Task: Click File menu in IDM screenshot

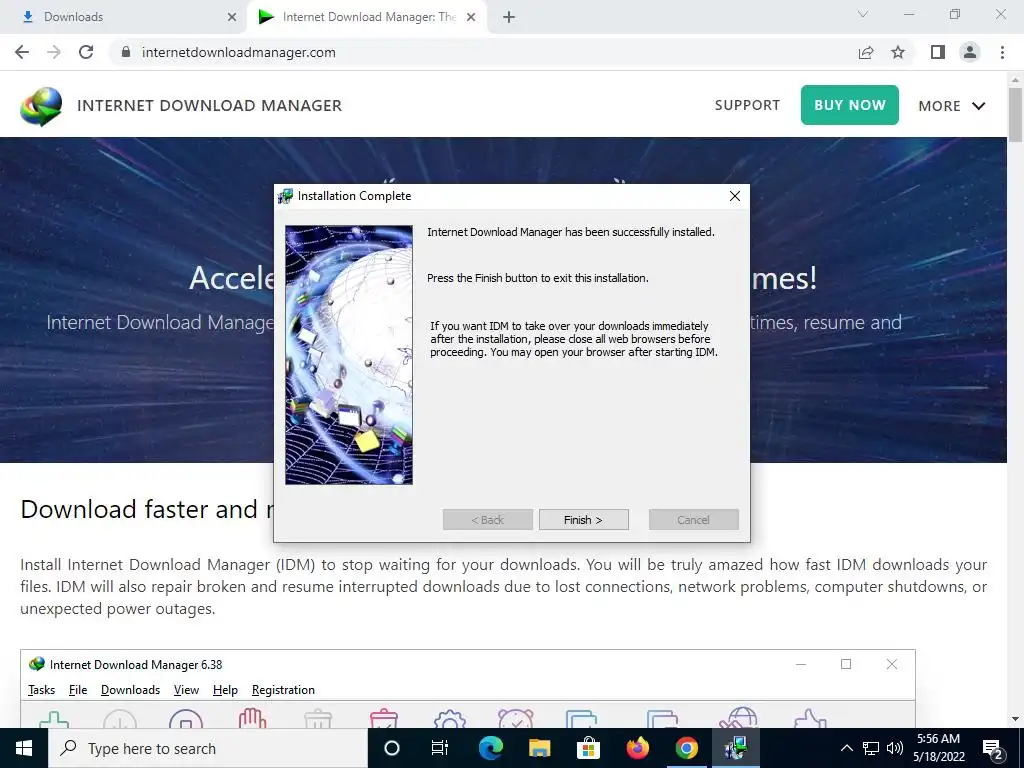Action: (x=78, y=690)
